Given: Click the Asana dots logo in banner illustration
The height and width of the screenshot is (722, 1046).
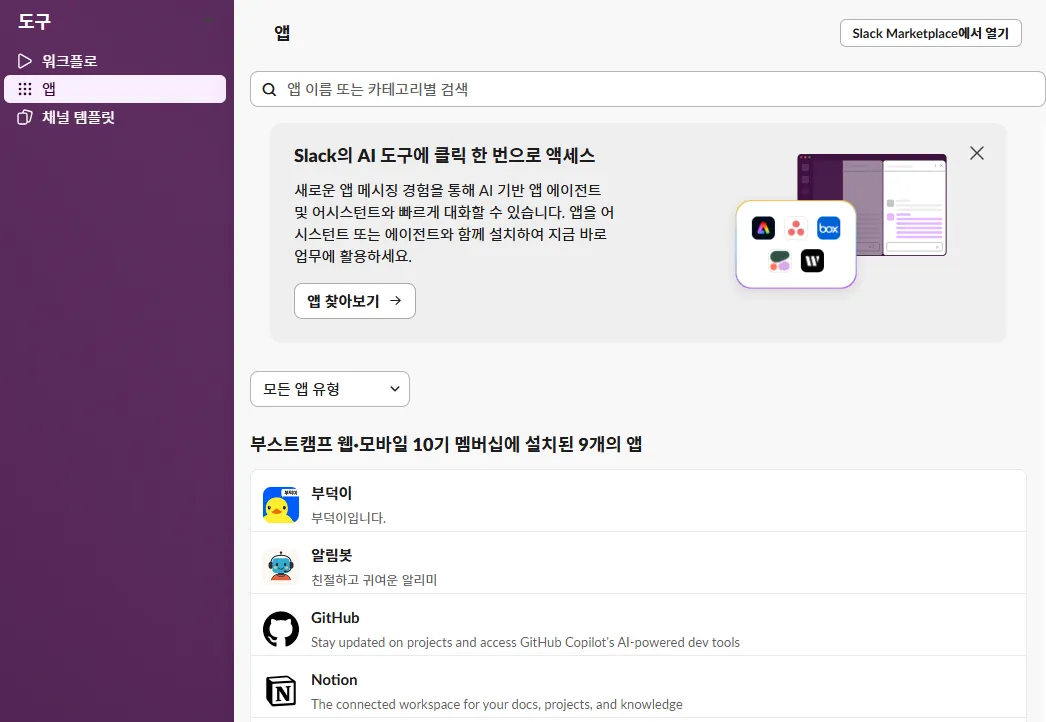Looking at the screenshot, I should coord(795,229).
